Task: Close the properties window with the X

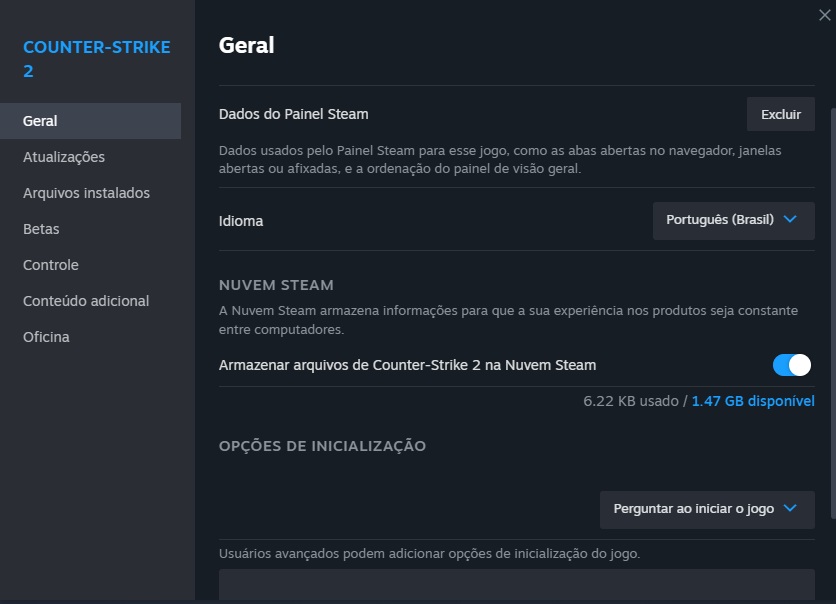Action: click(824, 15)
